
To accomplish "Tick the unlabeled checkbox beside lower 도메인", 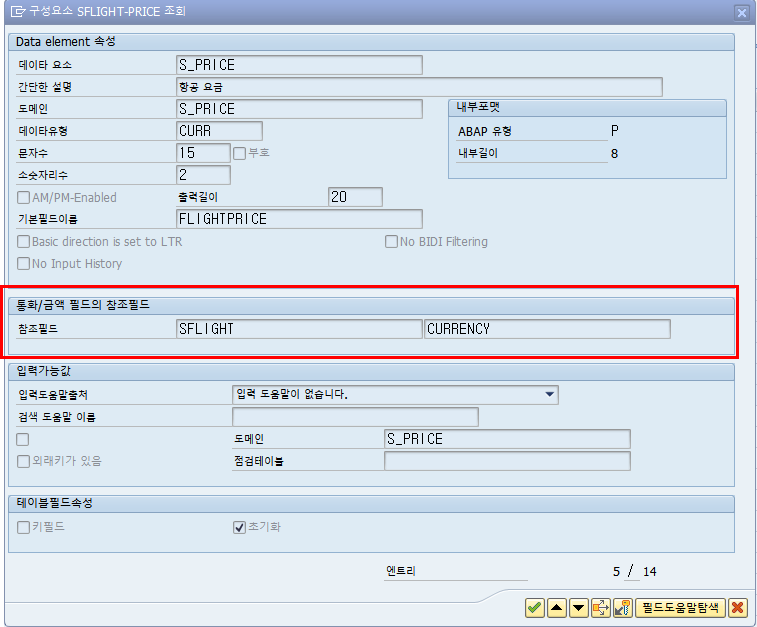I will [x=23, y=439].
